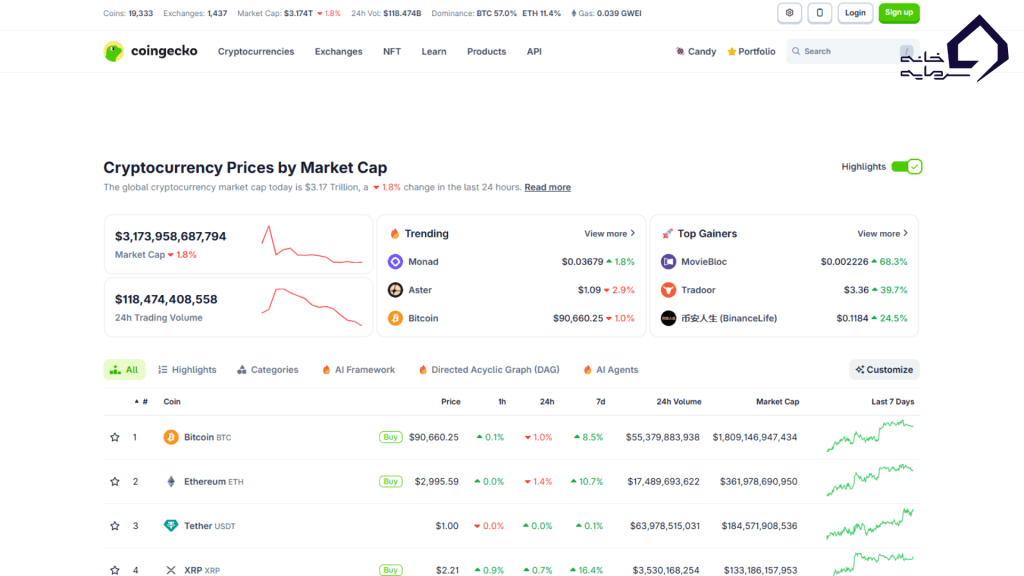Open the settings gear icon
The height and width of the screenshot is (576, 1024).
[x=788, y=13]
